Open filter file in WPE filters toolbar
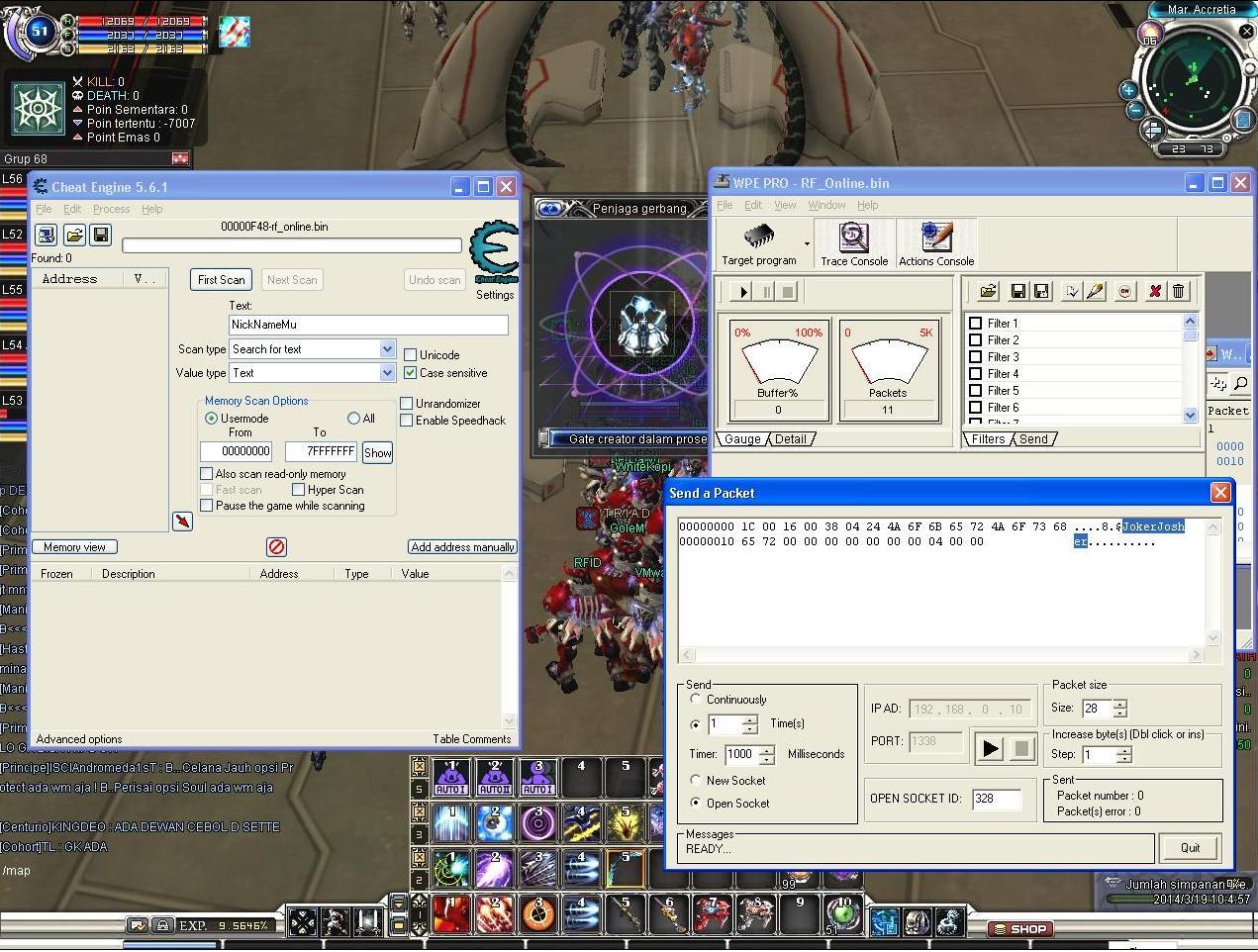The width and height of the screenshot is (1258, 952). [988, 291]
